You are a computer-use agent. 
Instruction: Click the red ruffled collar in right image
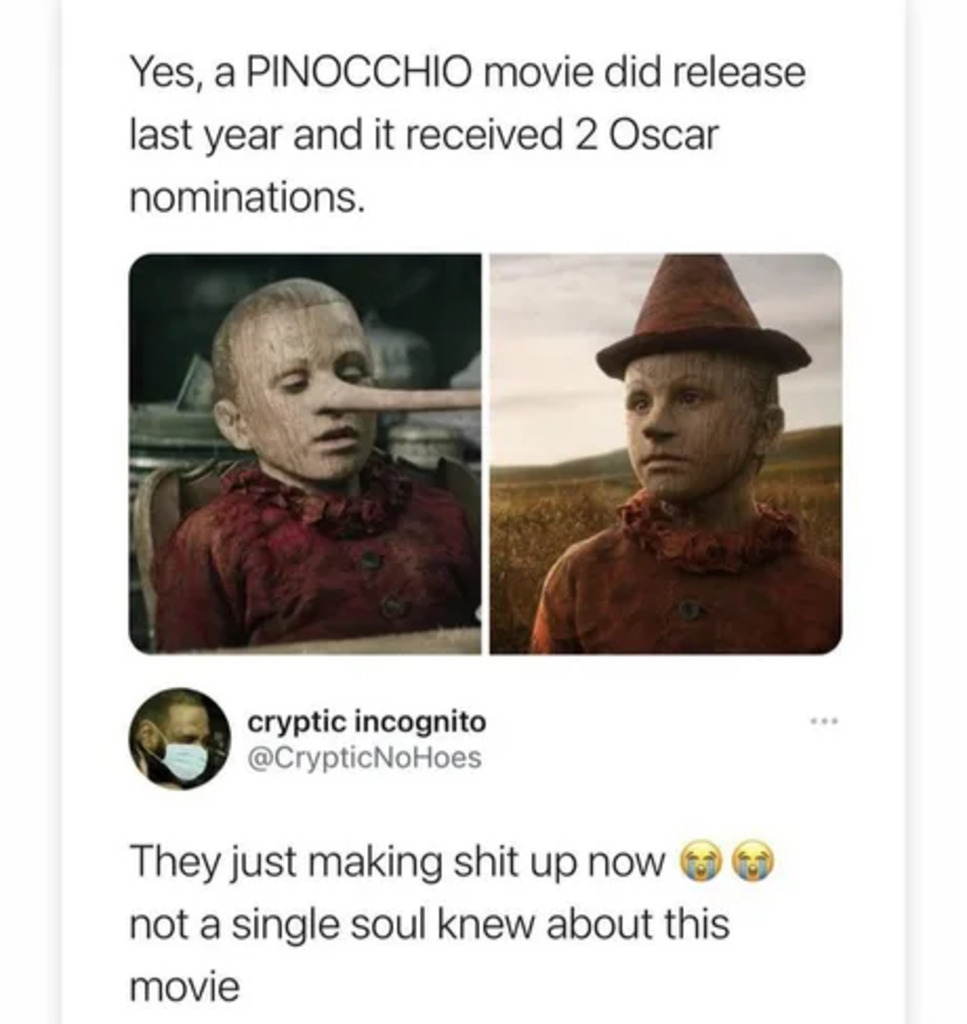708,533
